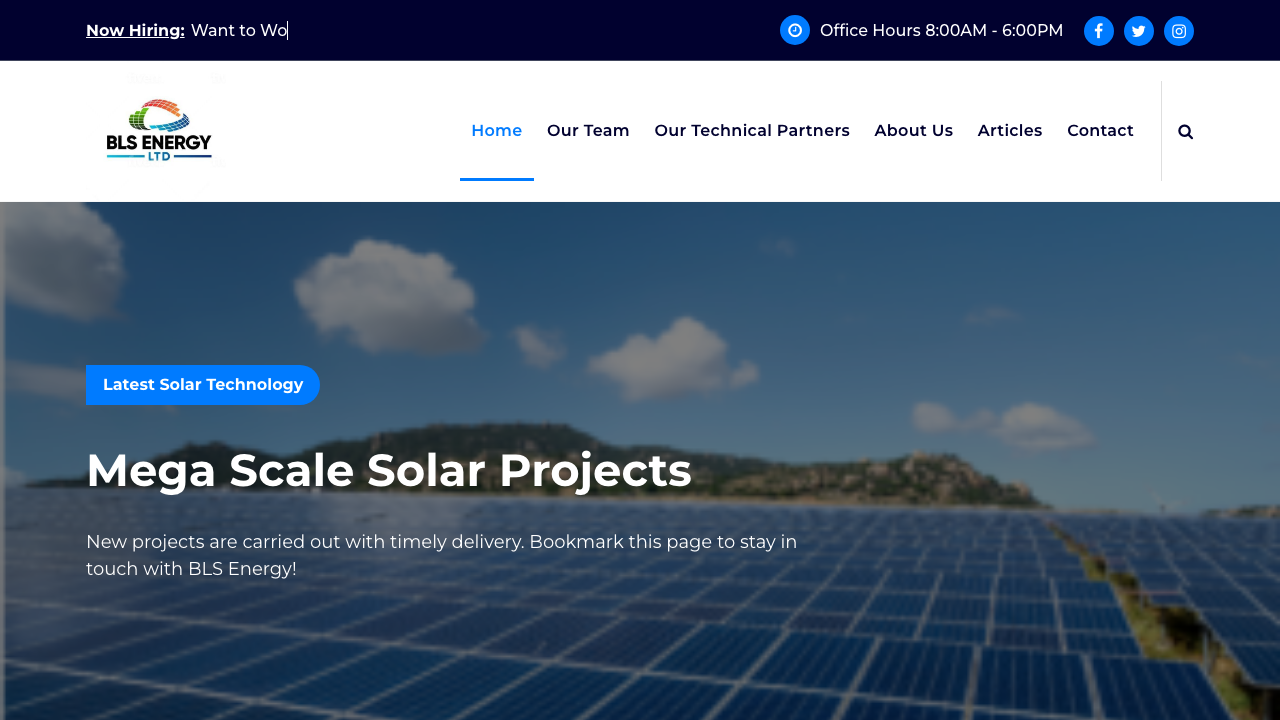Click the Now Hiring link
This screenshot has width=1280, height=720.
point(135,29)
